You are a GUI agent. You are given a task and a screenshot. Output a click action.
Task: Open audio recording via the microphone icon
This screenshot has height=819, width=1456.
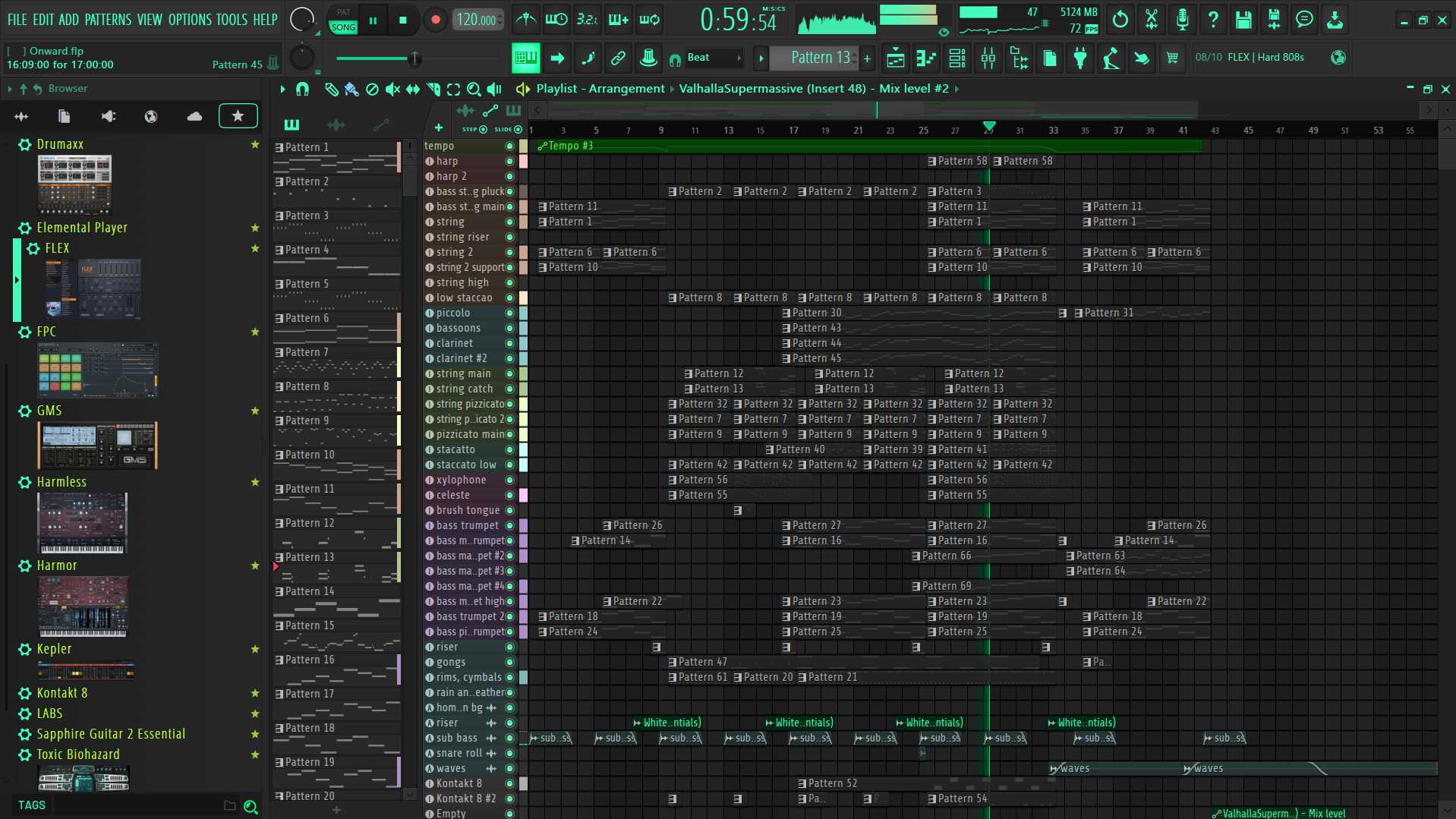[1181, 19]
